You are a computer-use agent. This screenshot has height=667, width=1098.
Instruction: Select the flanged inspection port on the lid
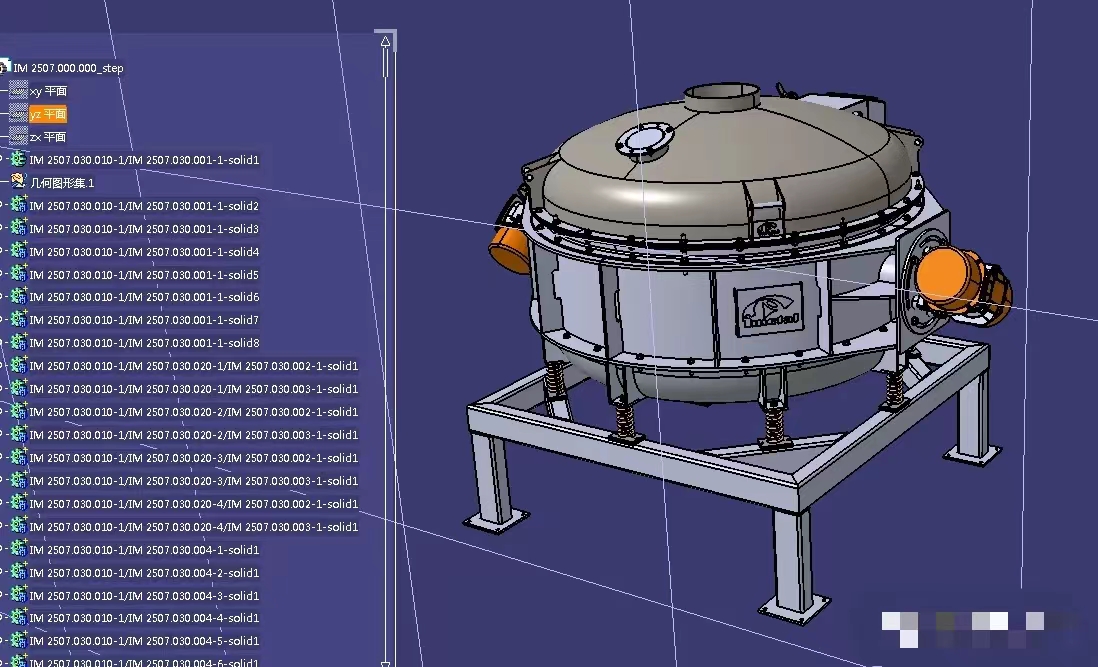pyautogui.click(x=644, y=139)
